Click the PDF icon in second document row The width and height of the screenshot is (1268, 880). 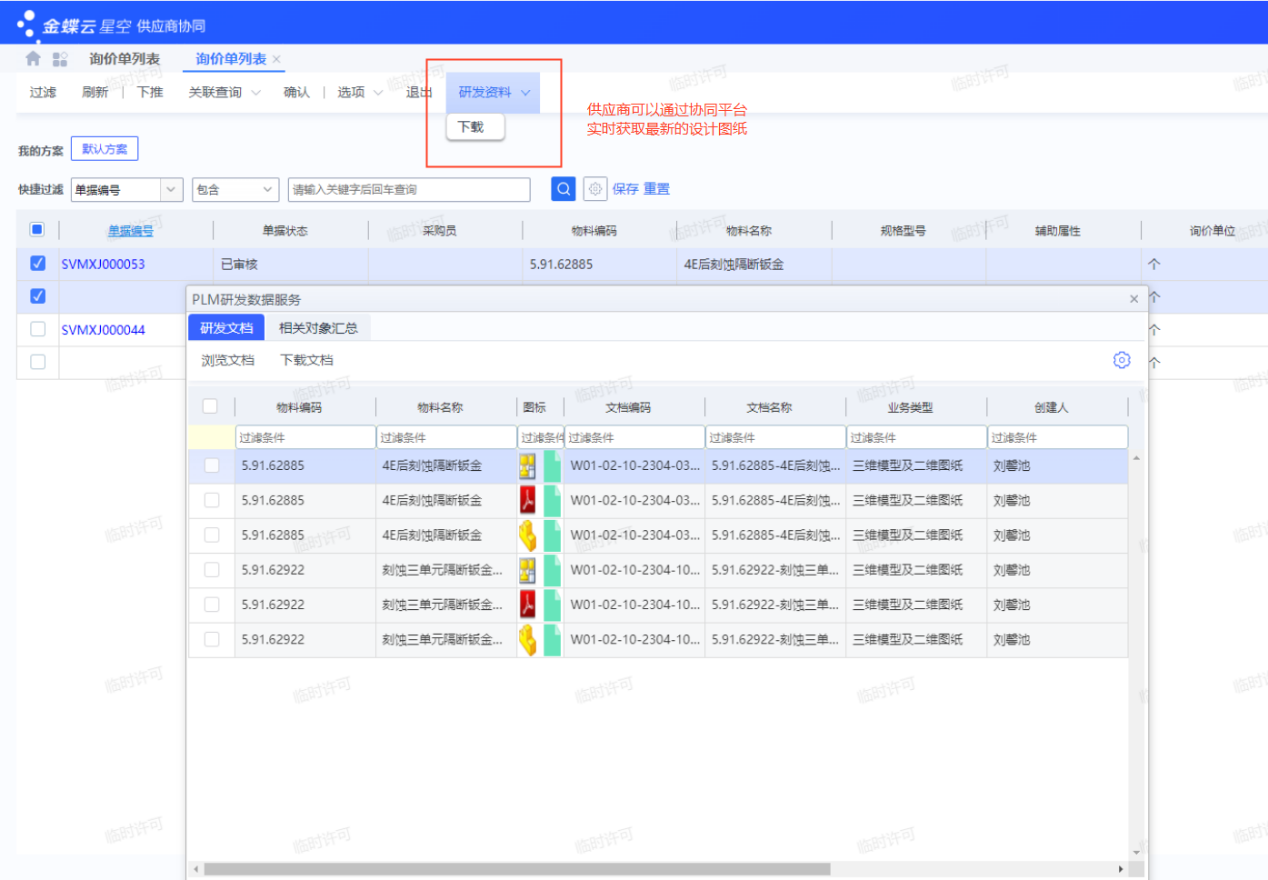(x=527, y=500)
